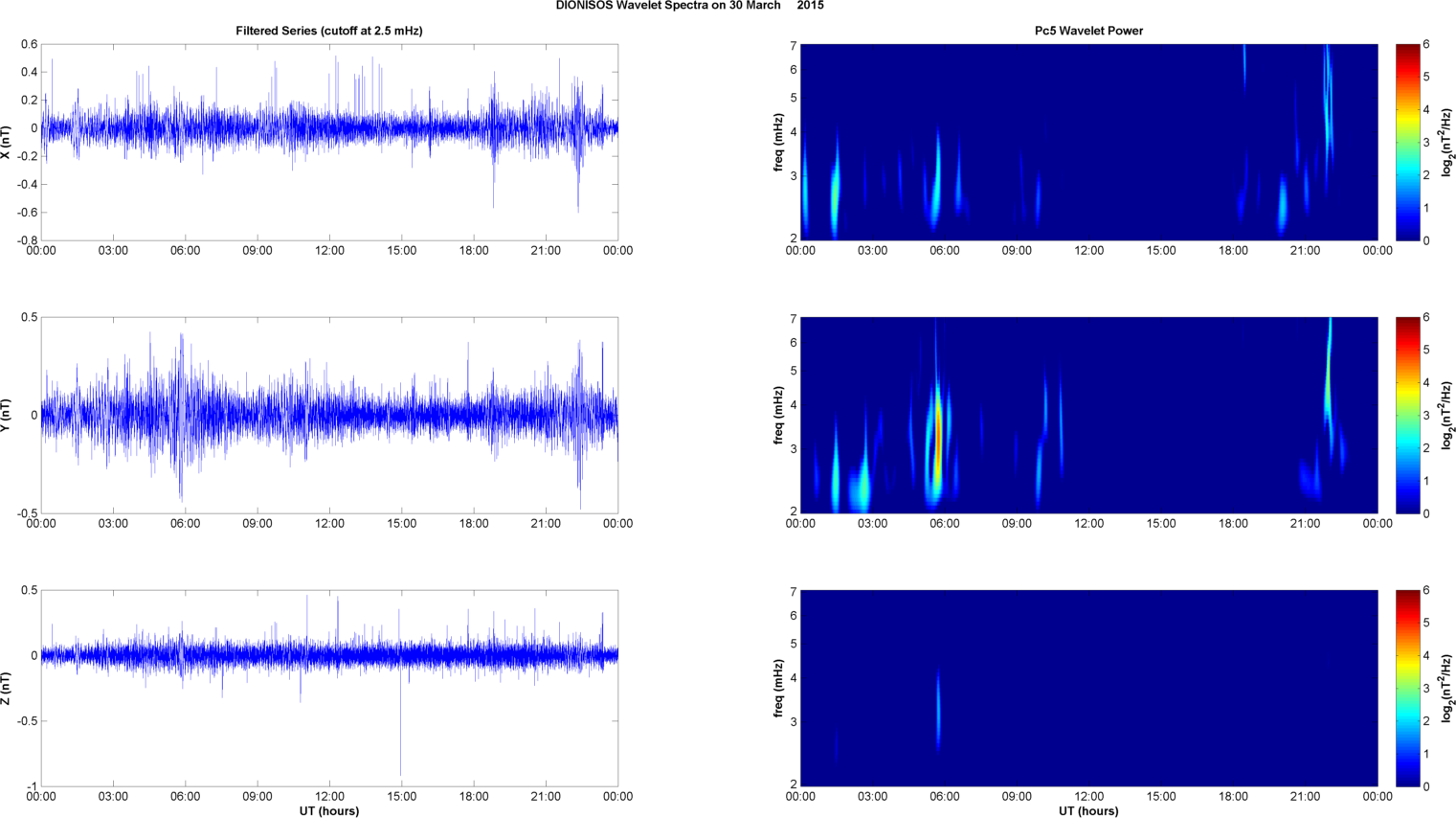The width and height of the screenshot is (1456, 818).
Task: Click the 06:00 tick under the Y spectrum
Action: click(945, 524)
